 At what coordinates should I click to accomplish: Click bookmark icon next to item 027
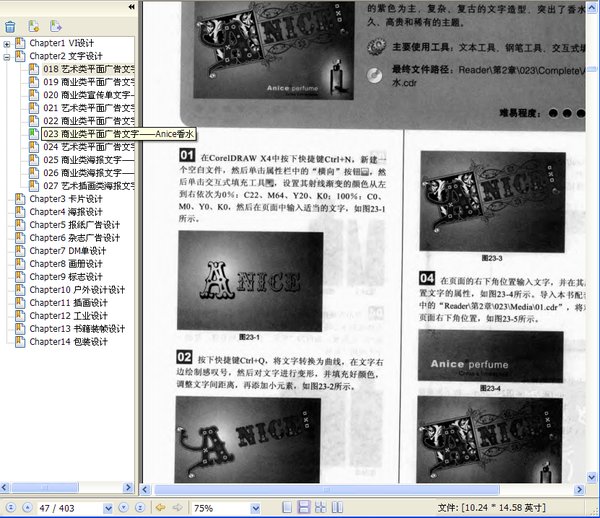point(34,186)
